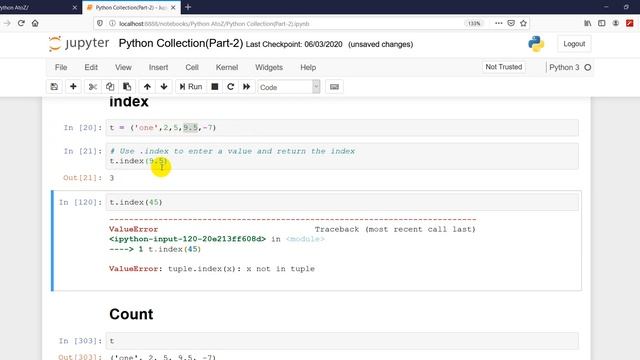The image size is (640, 360).
Task: Move selected cell up arrow
Action: pos(147,87)
